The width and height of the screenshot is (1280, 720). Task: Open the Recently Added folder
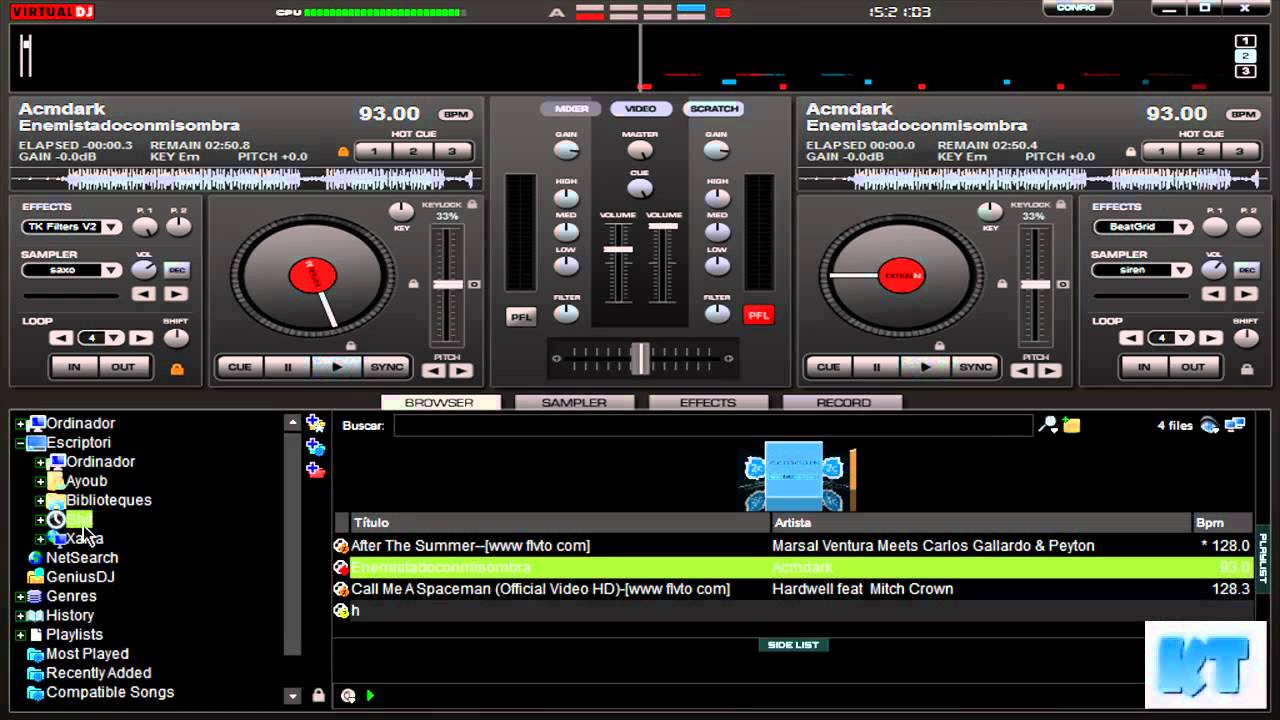[89, 673]
